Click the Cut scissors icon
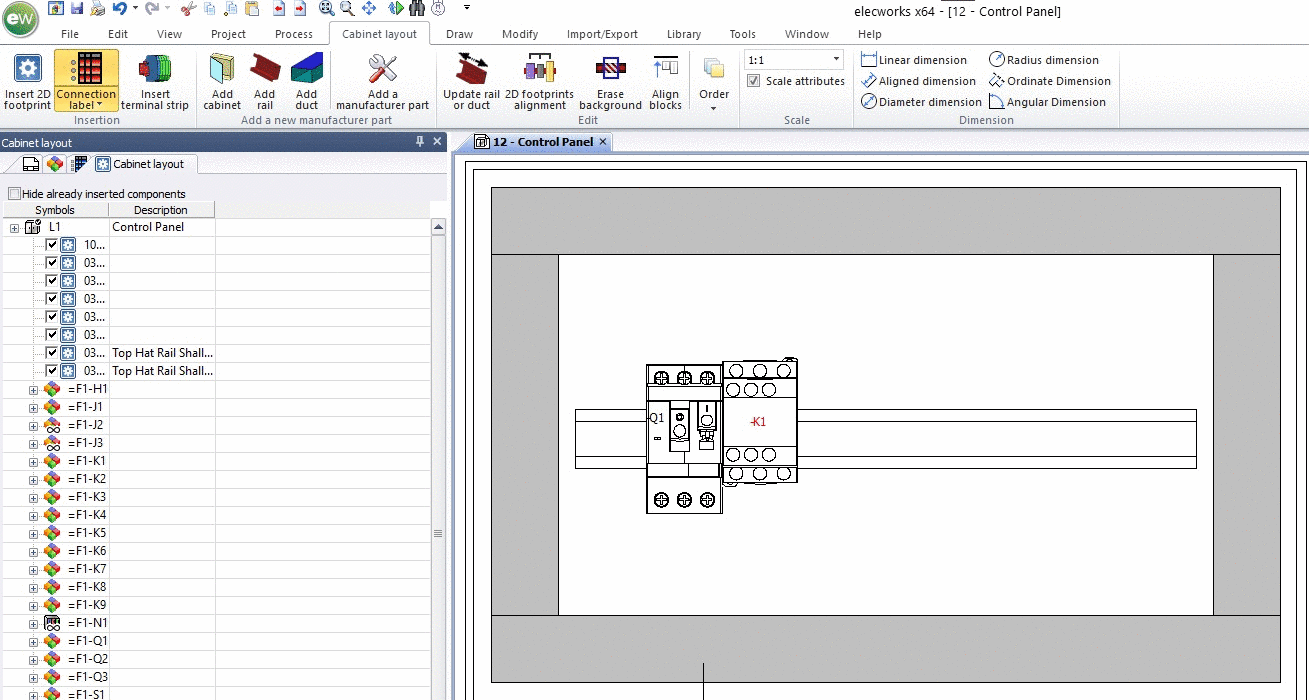The height and width of the screenshot is (700, 1309). point(187,8)
